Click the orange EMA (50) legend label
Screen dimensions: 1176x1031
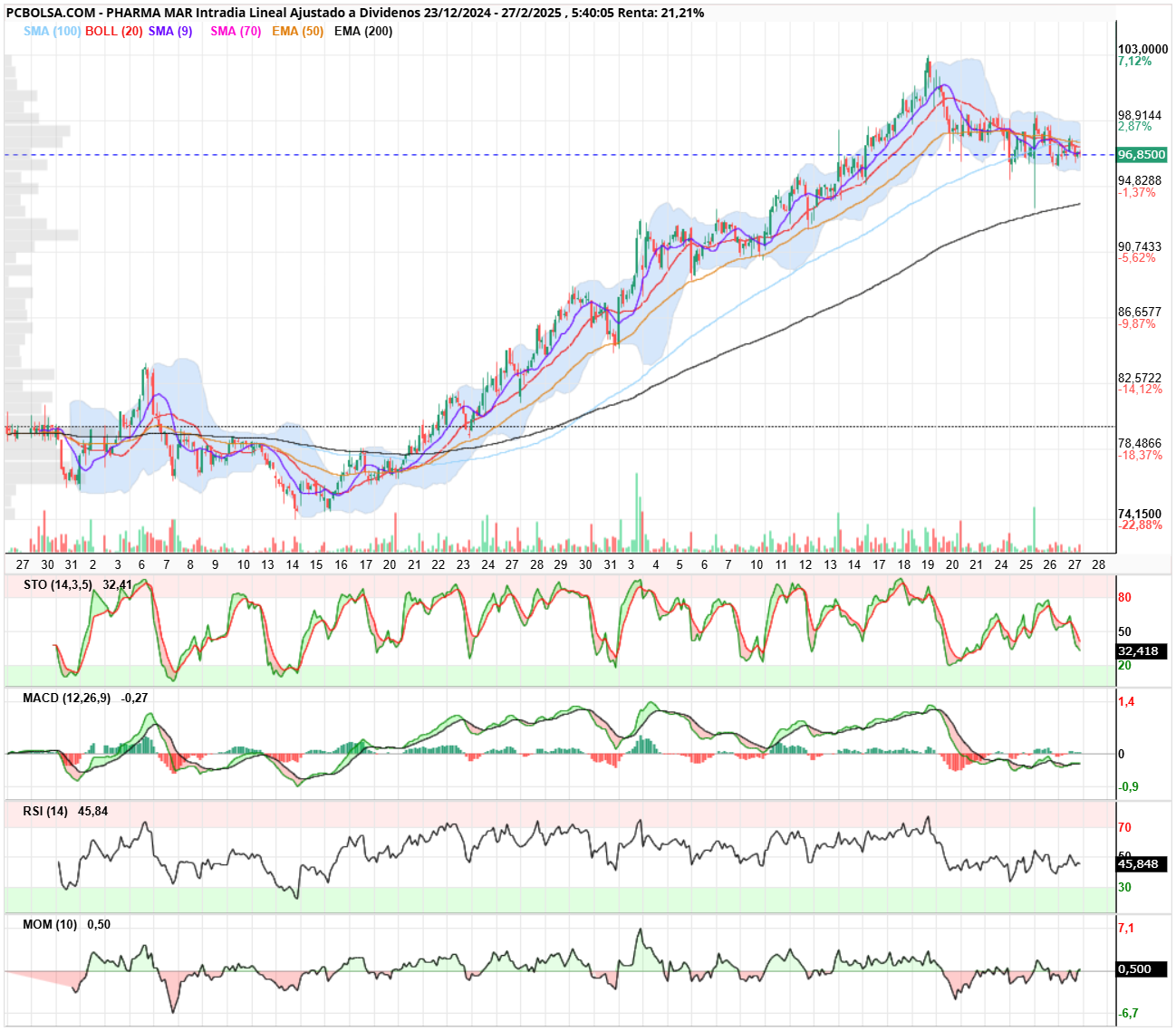[297, 31]
